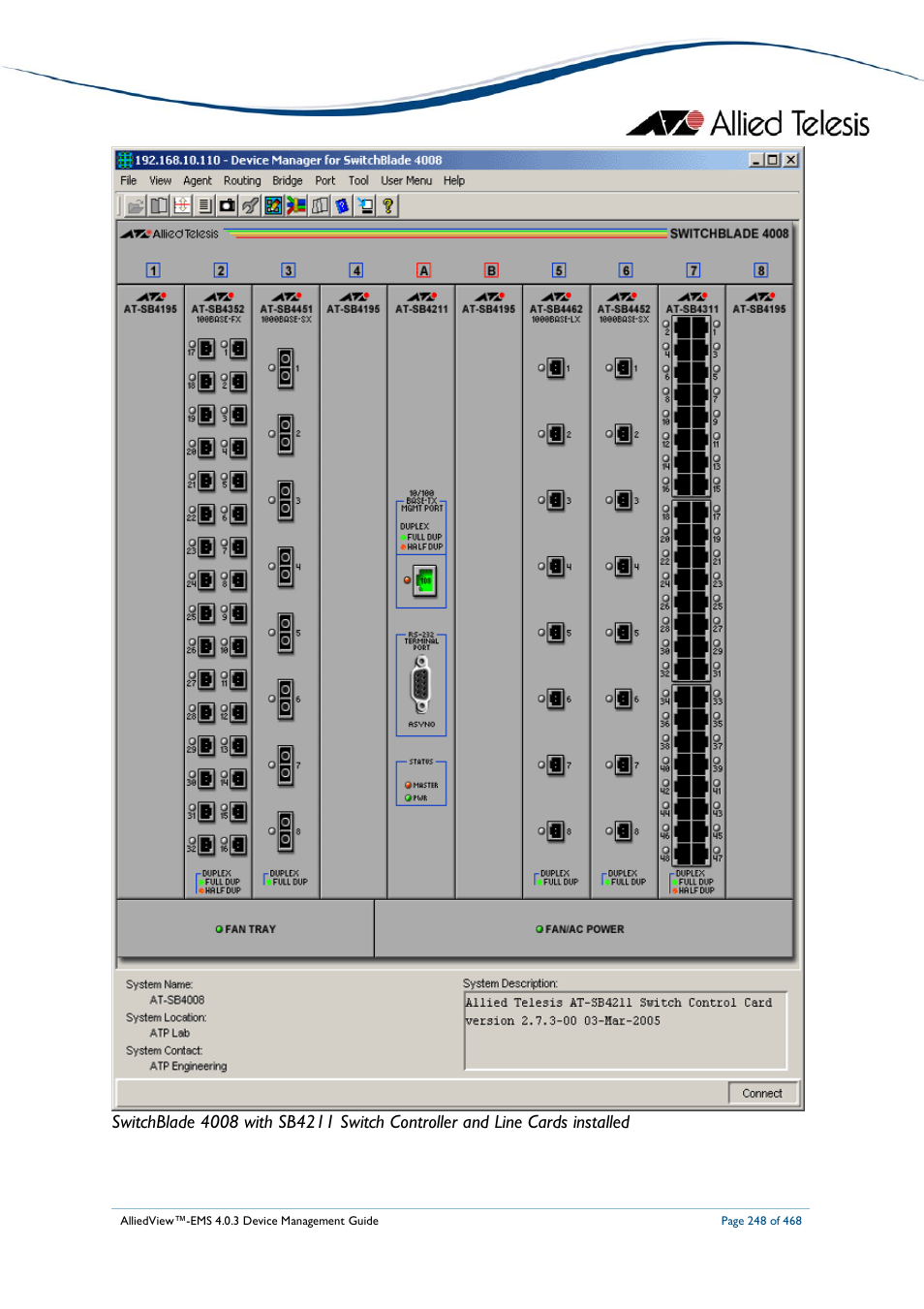Click port 32 on AT-SB4352 card
924x1309 pixels.
coord(206,845)
